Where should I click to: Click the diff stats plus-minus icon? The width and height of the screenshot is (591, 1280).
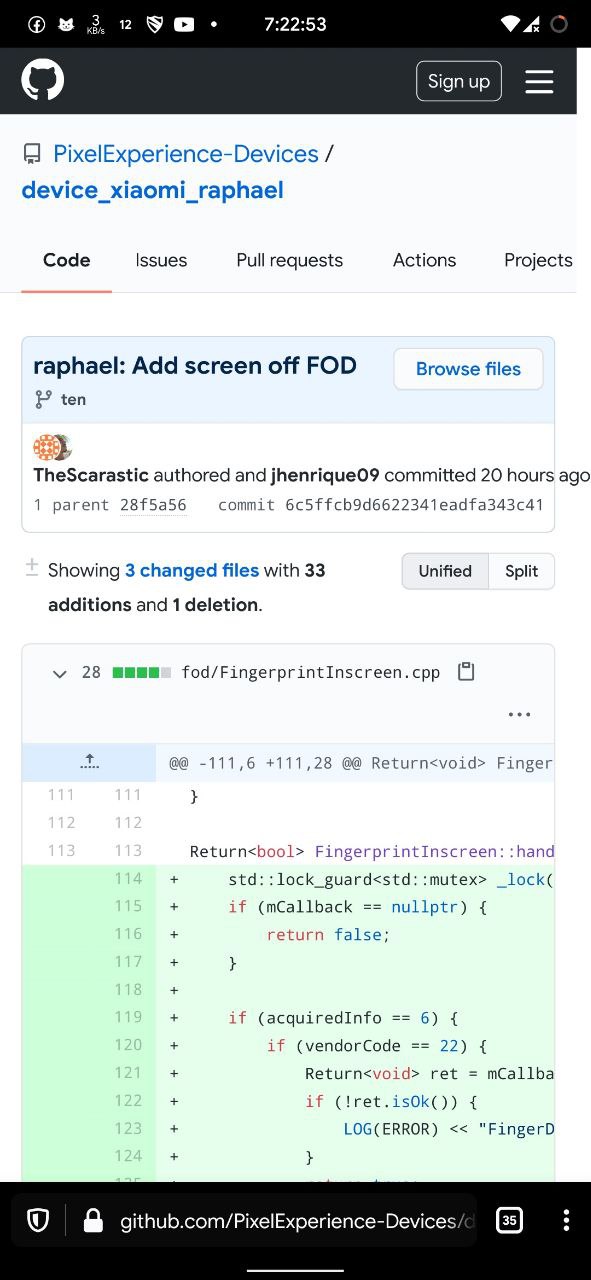(32, 568)
